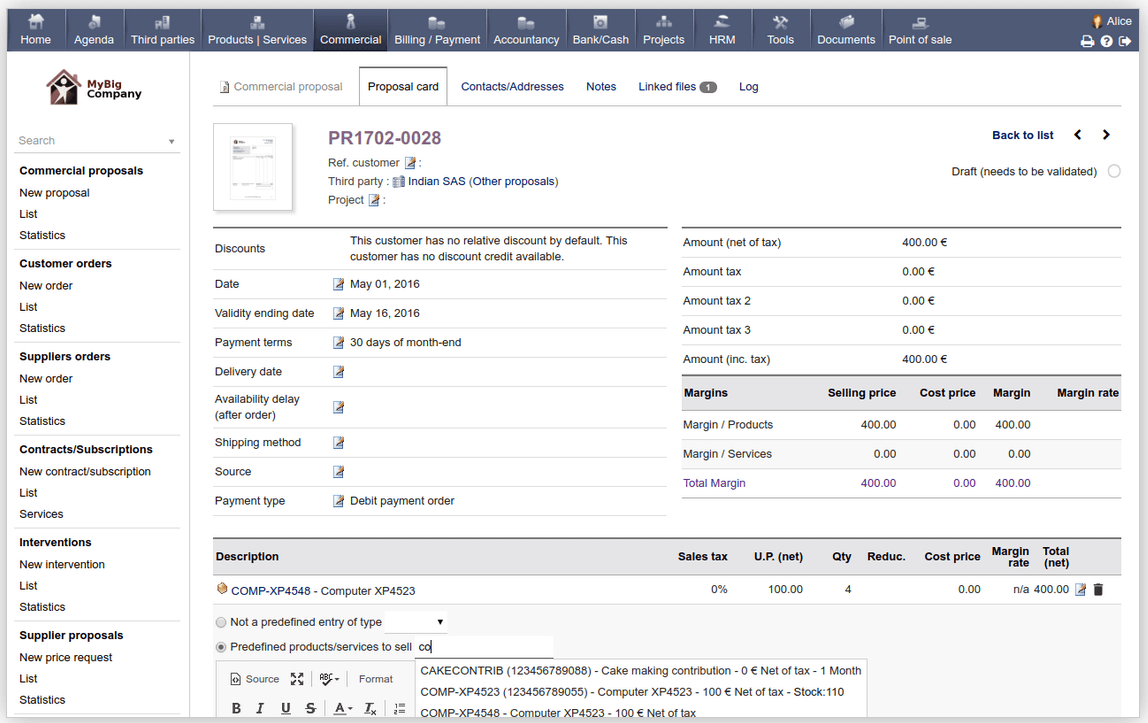1148x723 pixels.
Task: Click New price request in sidebar
Action: point(66,657)
